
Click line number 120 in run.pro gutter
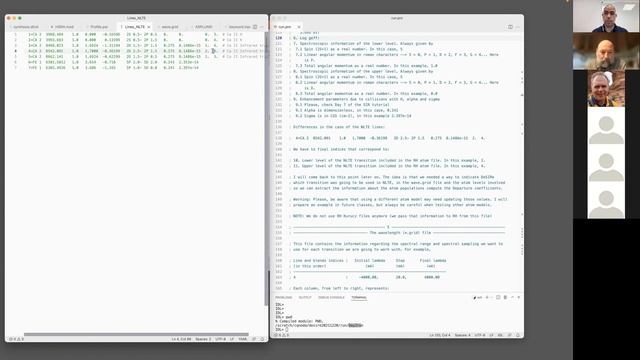(x=279, y=38)
